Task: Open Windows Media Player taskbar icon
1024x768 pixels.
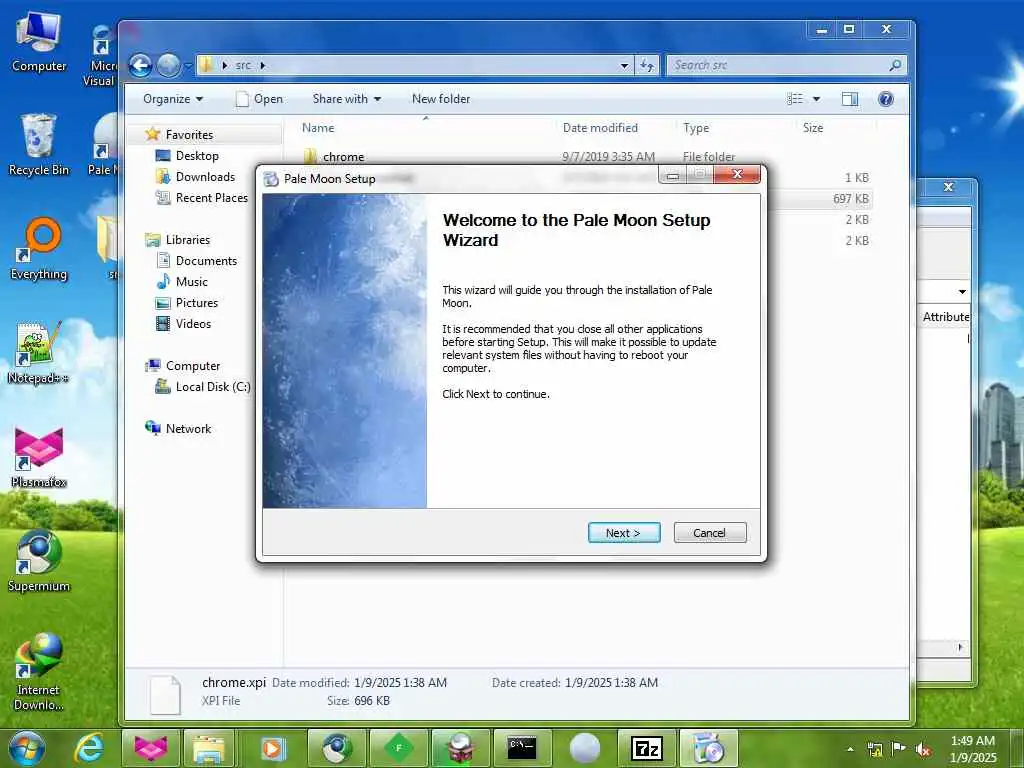Action: [271, 748]
